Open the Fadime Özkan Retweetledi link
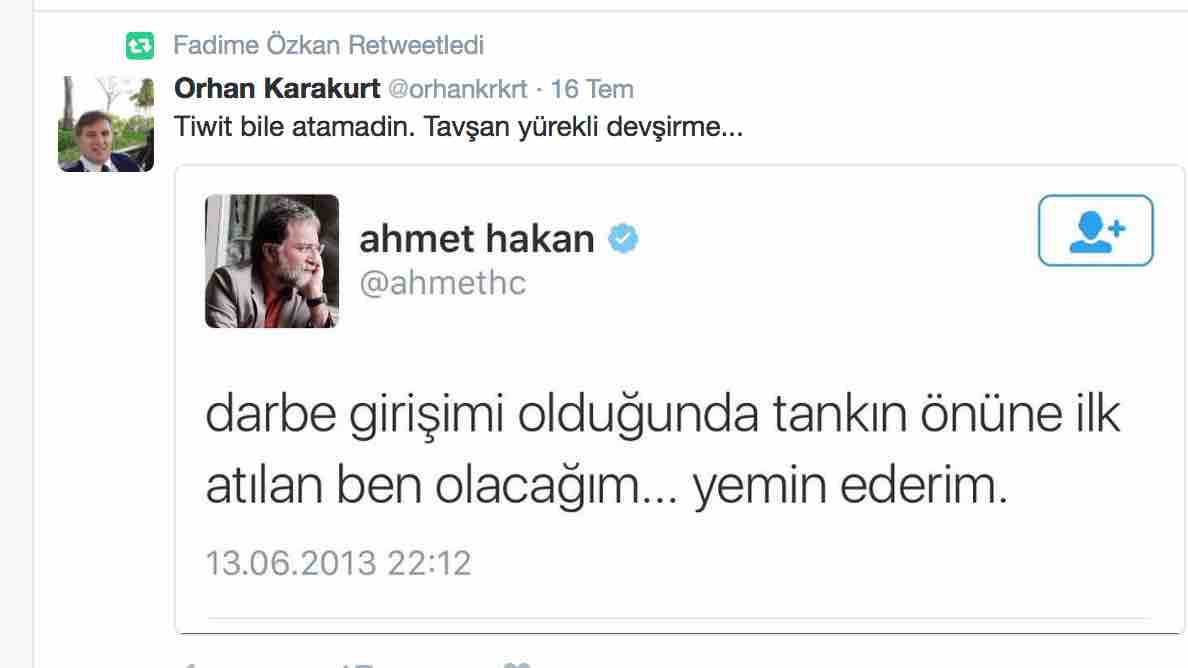The width and height of the screenshot is (1188, 668). [x=328, y=45]
